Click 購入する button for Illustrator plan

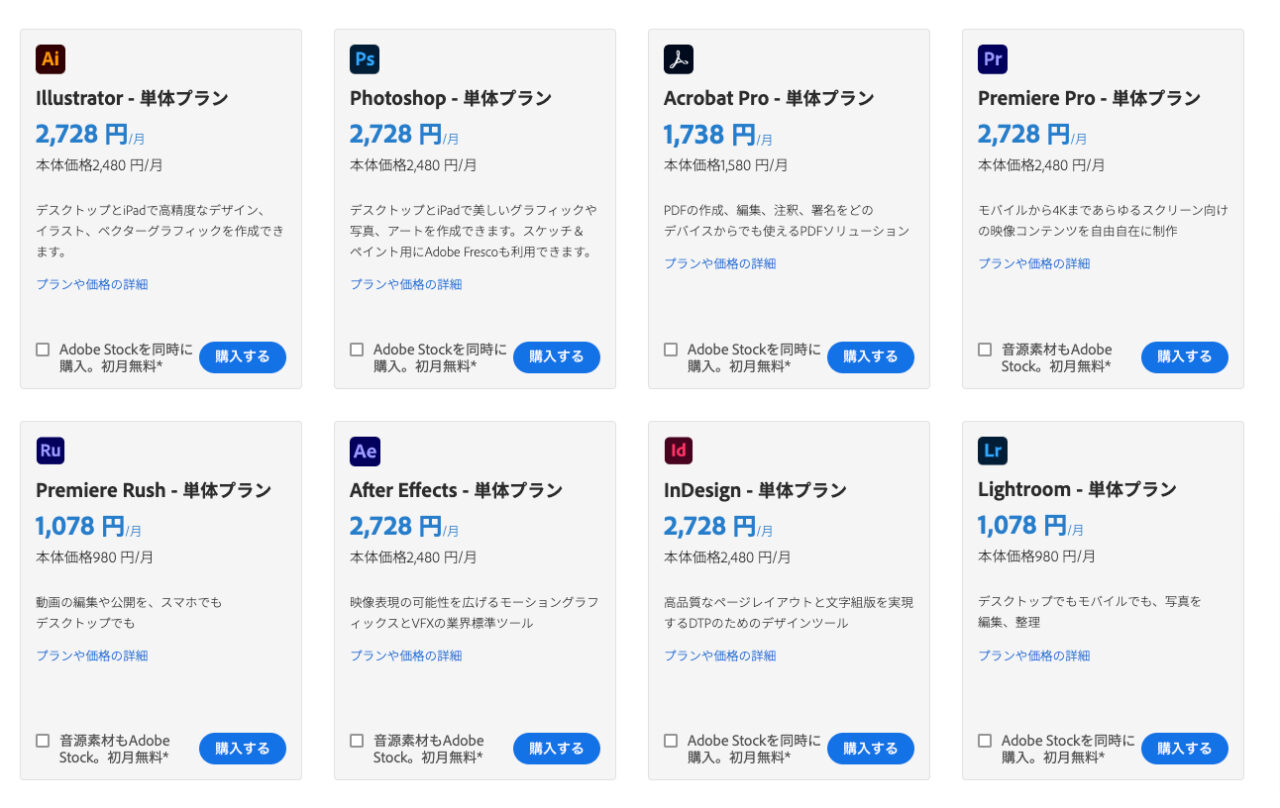[242, 357]
